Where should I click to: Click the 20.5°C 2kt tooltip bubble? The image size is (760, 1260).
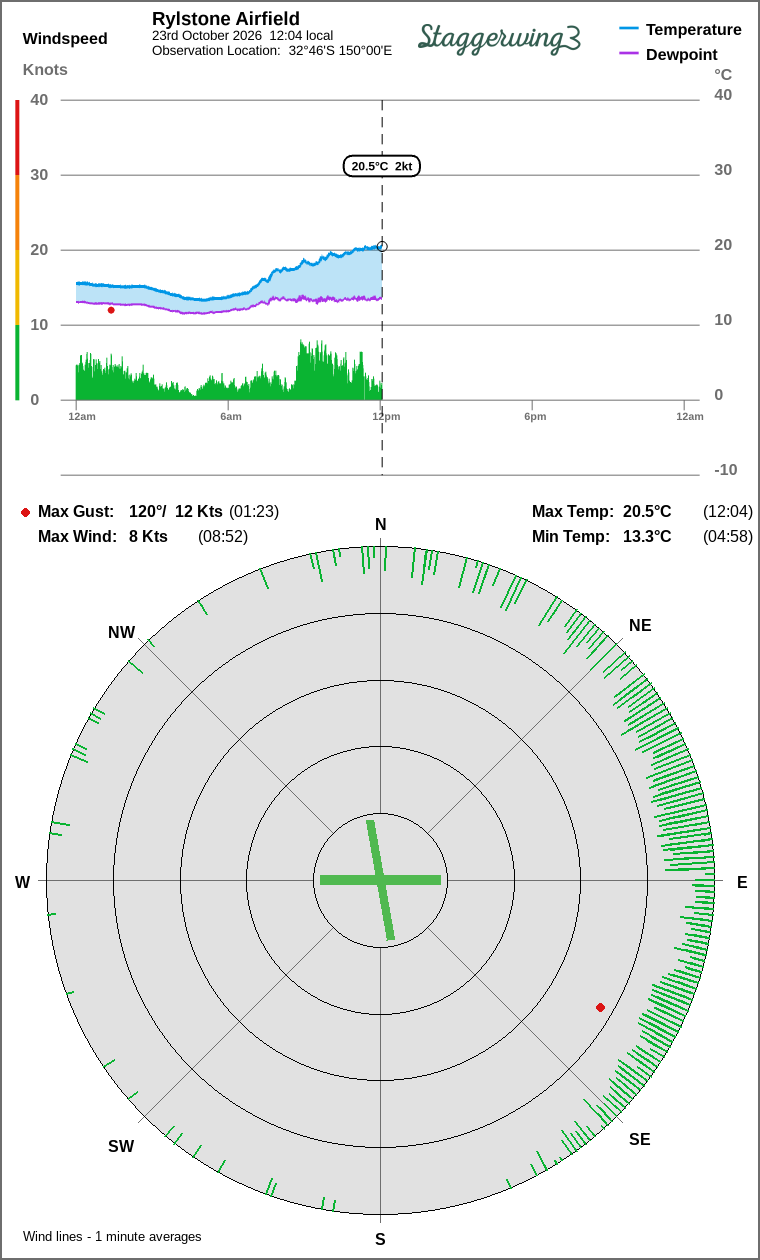click(382, 166)
